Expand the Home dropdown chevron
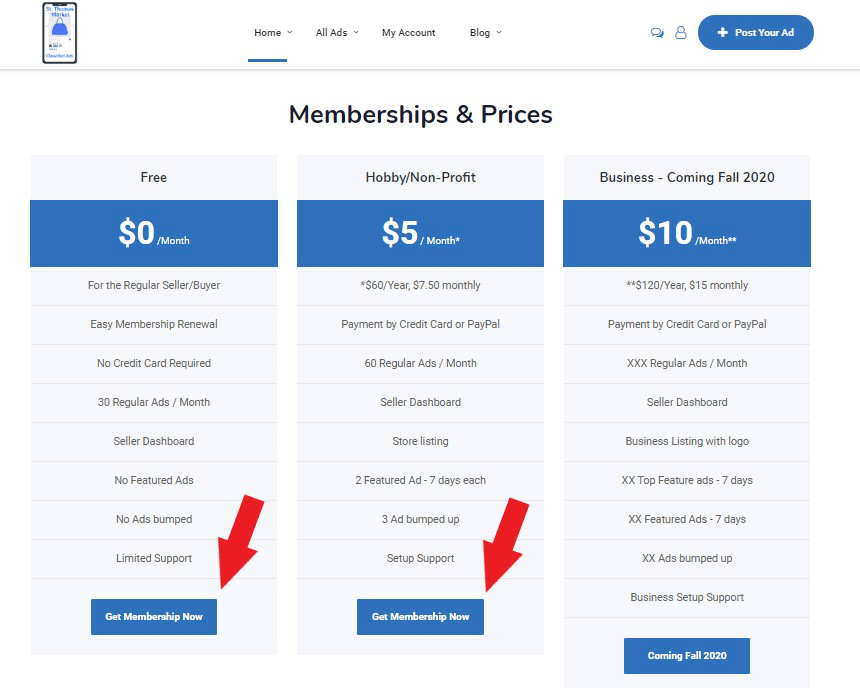Screen dimensions: 860x688 point(290,32)
